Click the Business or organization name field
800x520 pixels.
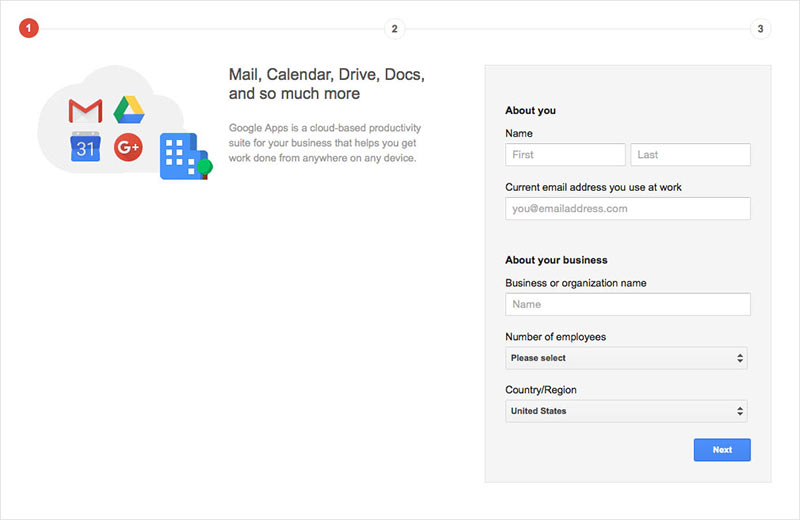pos(628,304)
